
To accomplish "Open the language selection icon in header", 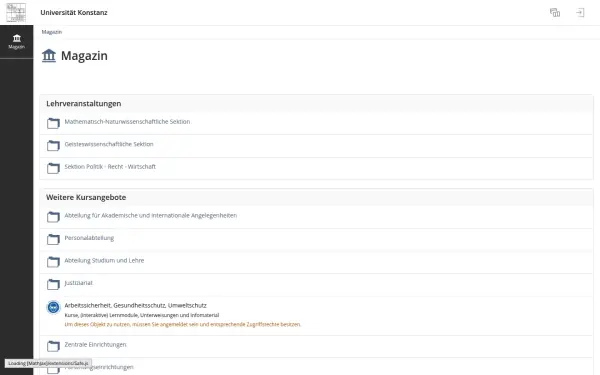I will point(555,13).
